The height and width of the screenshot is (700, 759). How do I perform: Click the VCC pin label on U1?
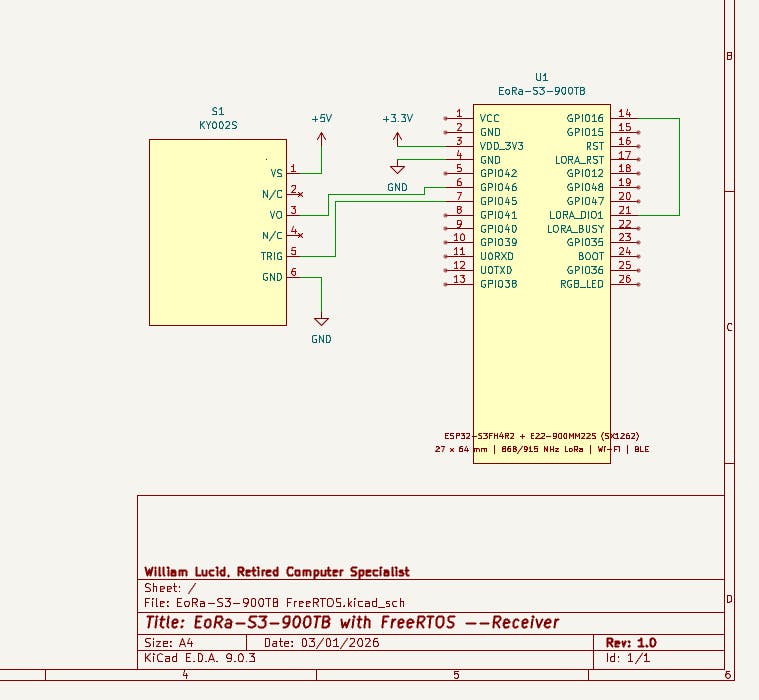[489, 118]
